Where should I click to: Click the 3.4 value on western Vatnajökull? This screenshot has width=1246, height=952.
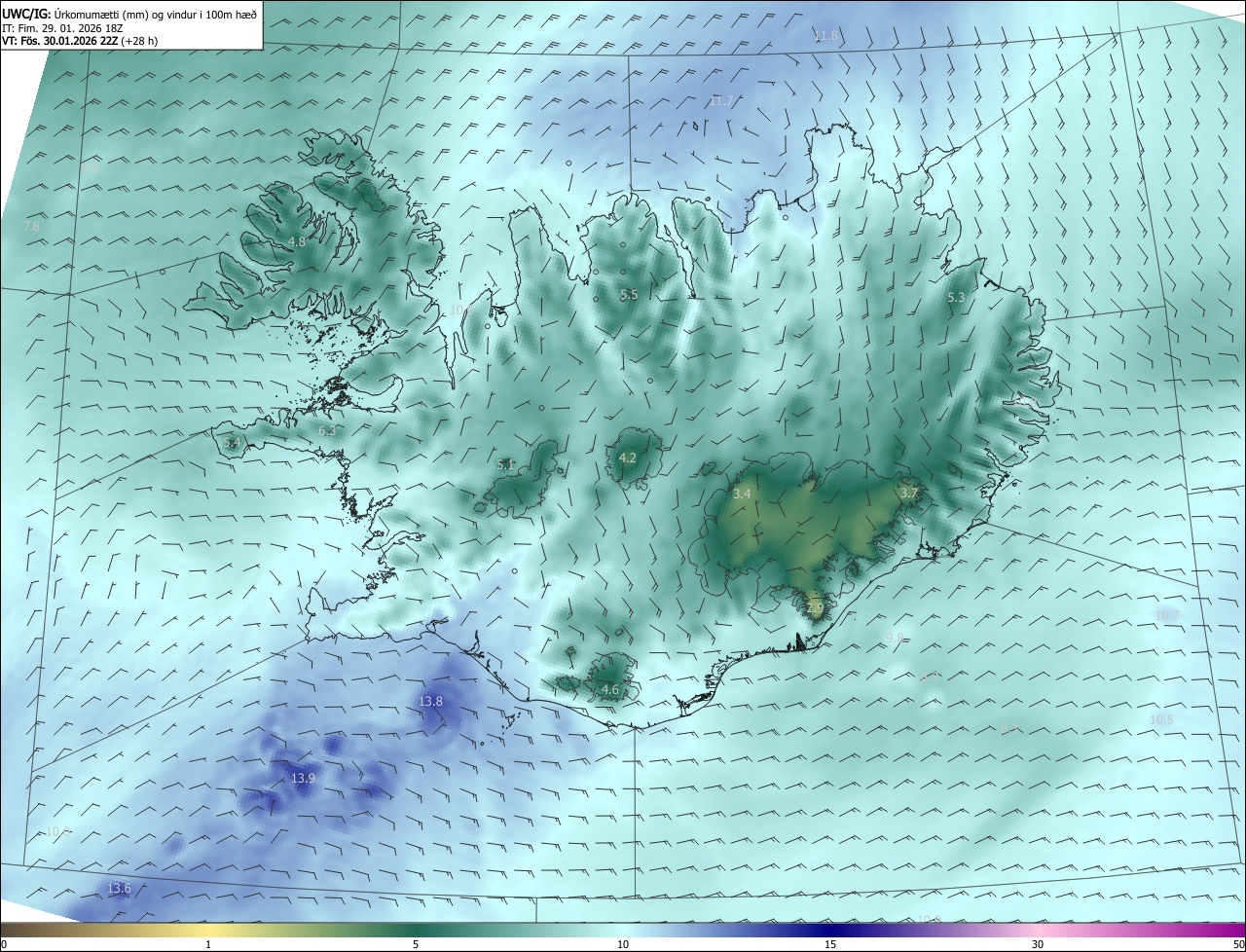[742, 494]
